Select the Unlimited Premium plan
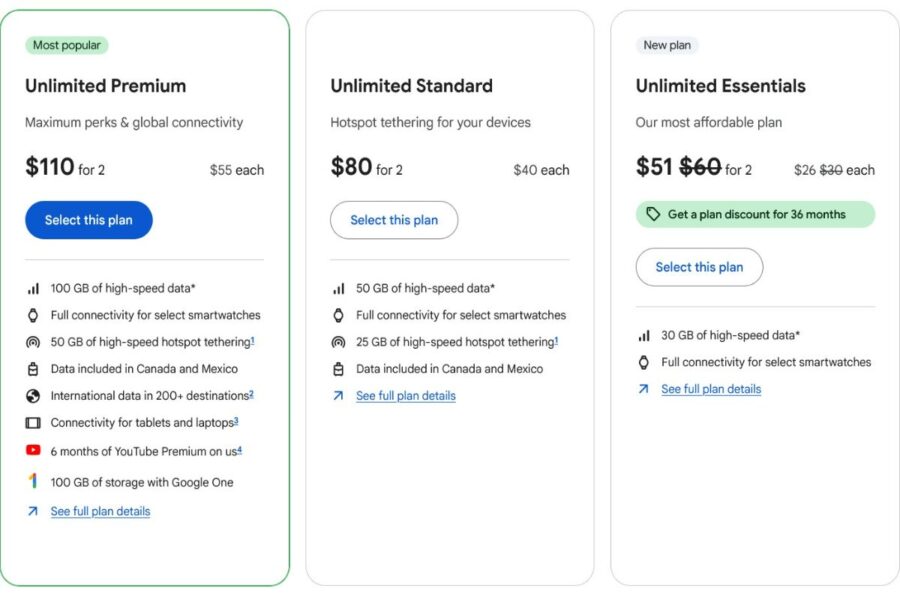Viewport: 900px width, 600px height. click(89, 220)
